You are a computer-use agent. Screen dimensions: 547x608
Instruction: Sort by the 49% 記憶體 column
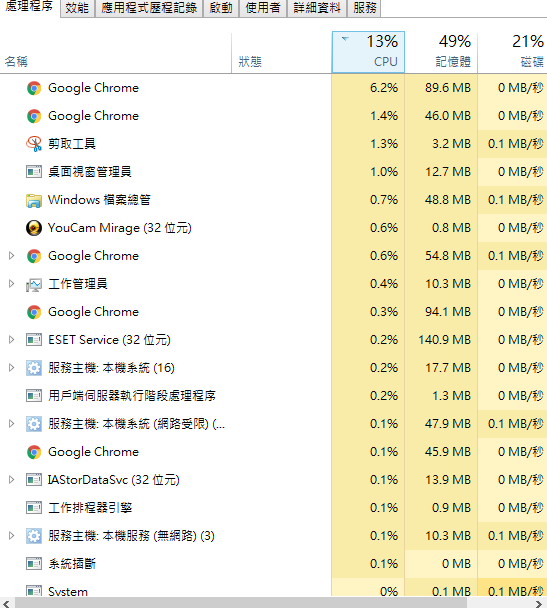tap(441, 52)
